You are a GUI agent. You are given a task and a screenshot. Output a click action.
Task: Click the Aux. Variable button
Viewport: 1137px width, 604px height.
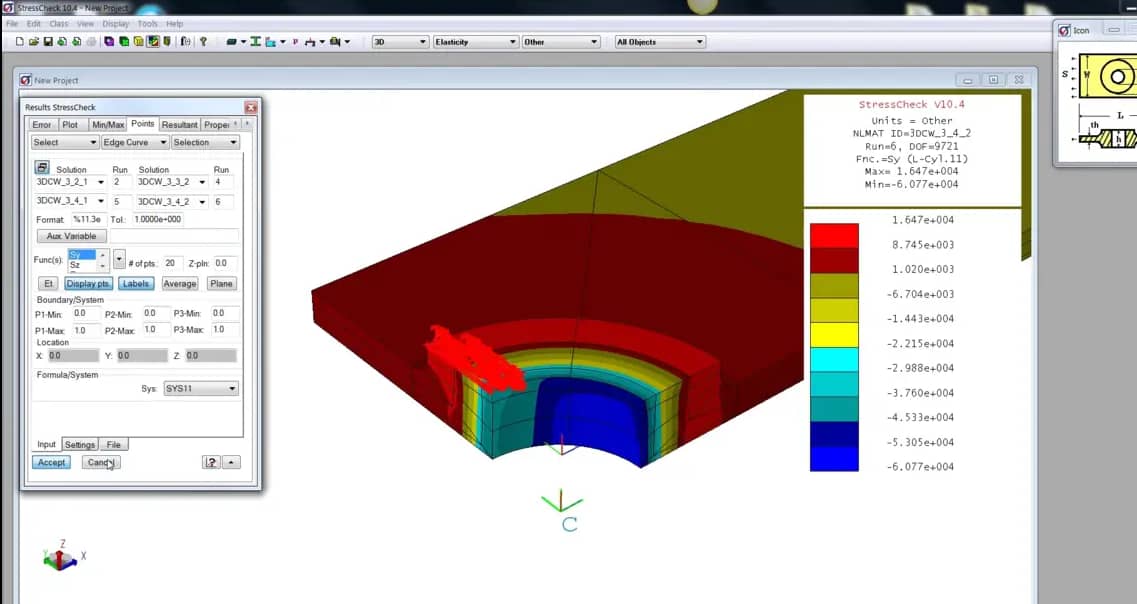click(x=71, y=236)
